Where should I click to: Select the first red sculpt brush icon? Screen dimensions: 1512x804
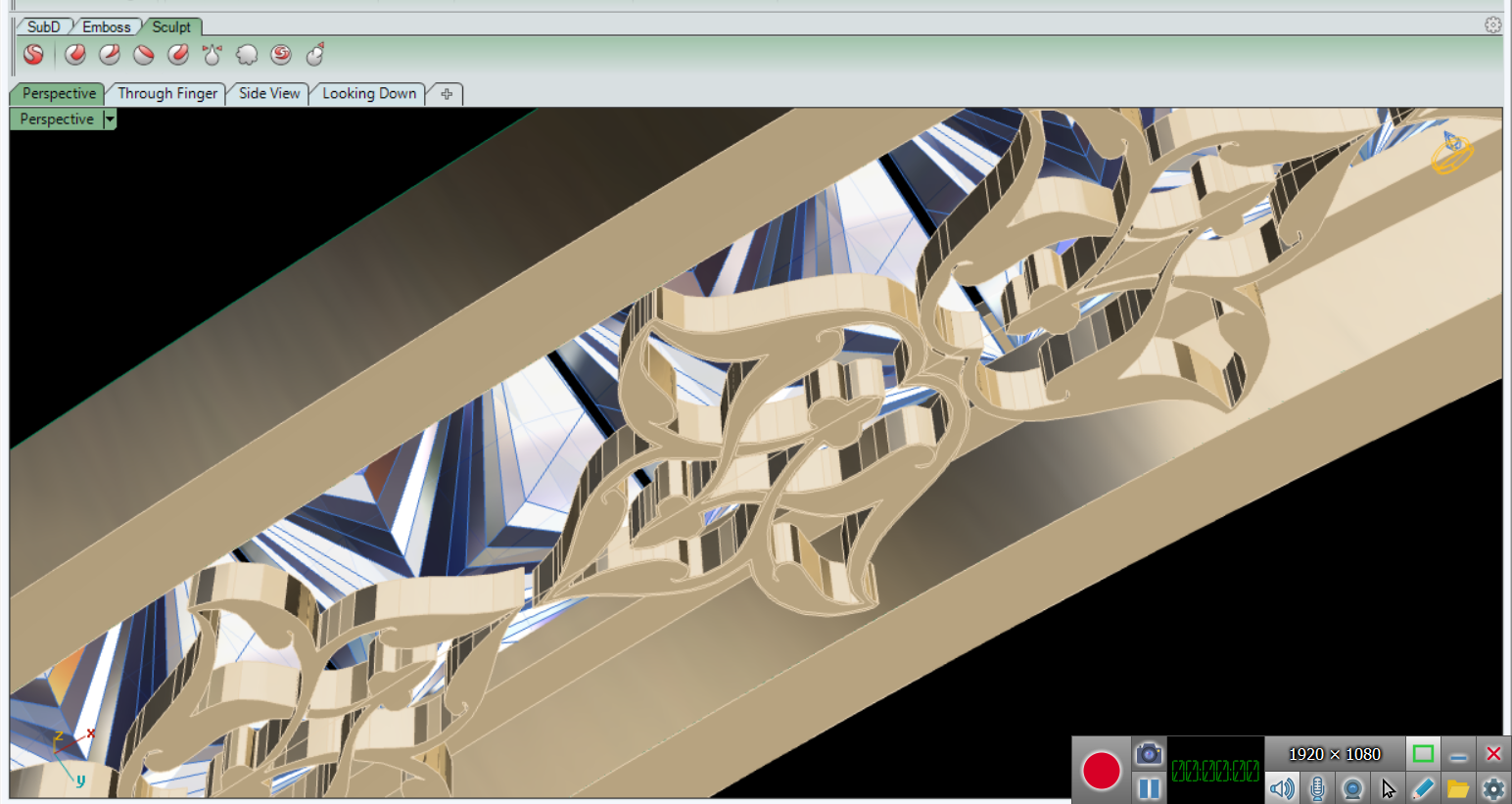click(x=75, y=55)
